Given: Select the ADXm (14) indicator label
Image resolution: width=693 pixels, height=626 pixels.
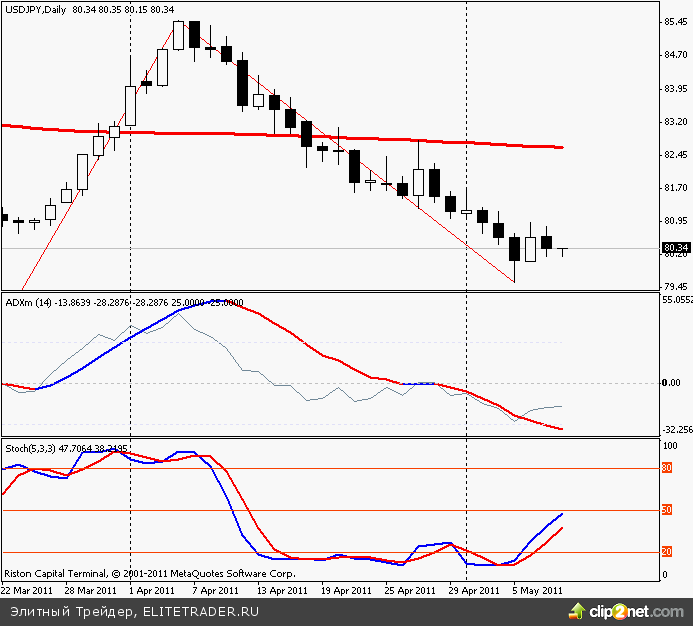Looking at the screenshot, I should [x=29, y=301].
